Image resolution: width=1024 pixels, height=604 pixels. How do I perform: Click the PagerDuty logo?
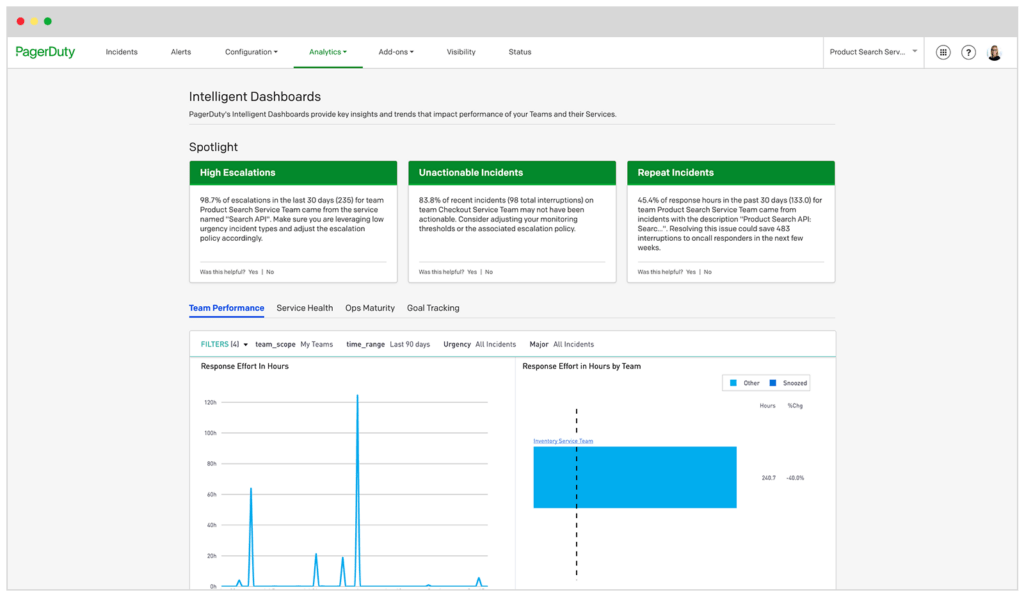(x=45, y=52)
